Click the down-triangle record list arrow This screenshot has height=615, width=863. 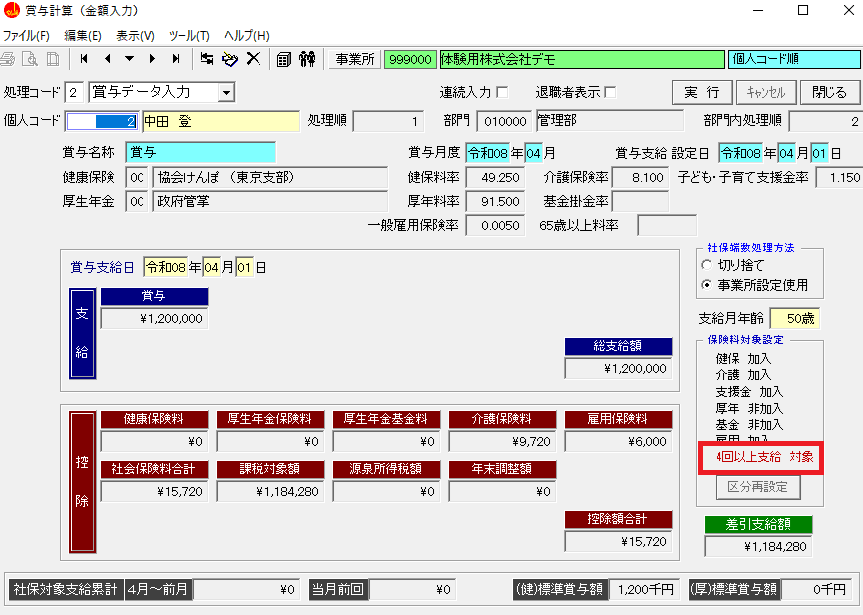pyautogui.click(x=130, y=59)
